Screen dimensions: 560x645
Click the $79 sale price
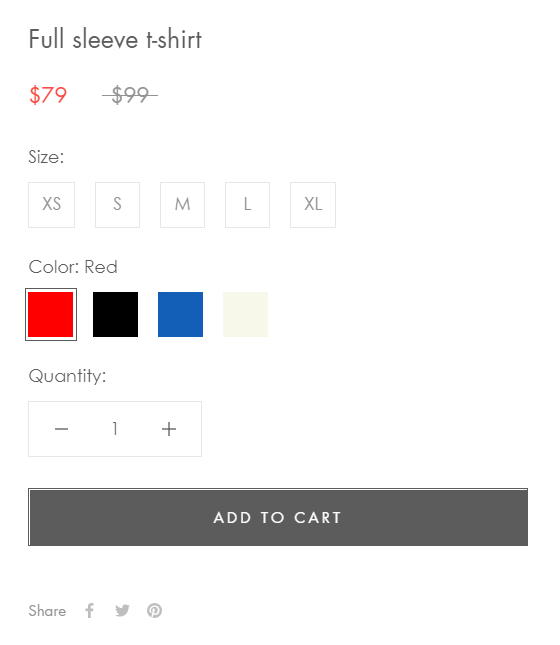(48, 95)
